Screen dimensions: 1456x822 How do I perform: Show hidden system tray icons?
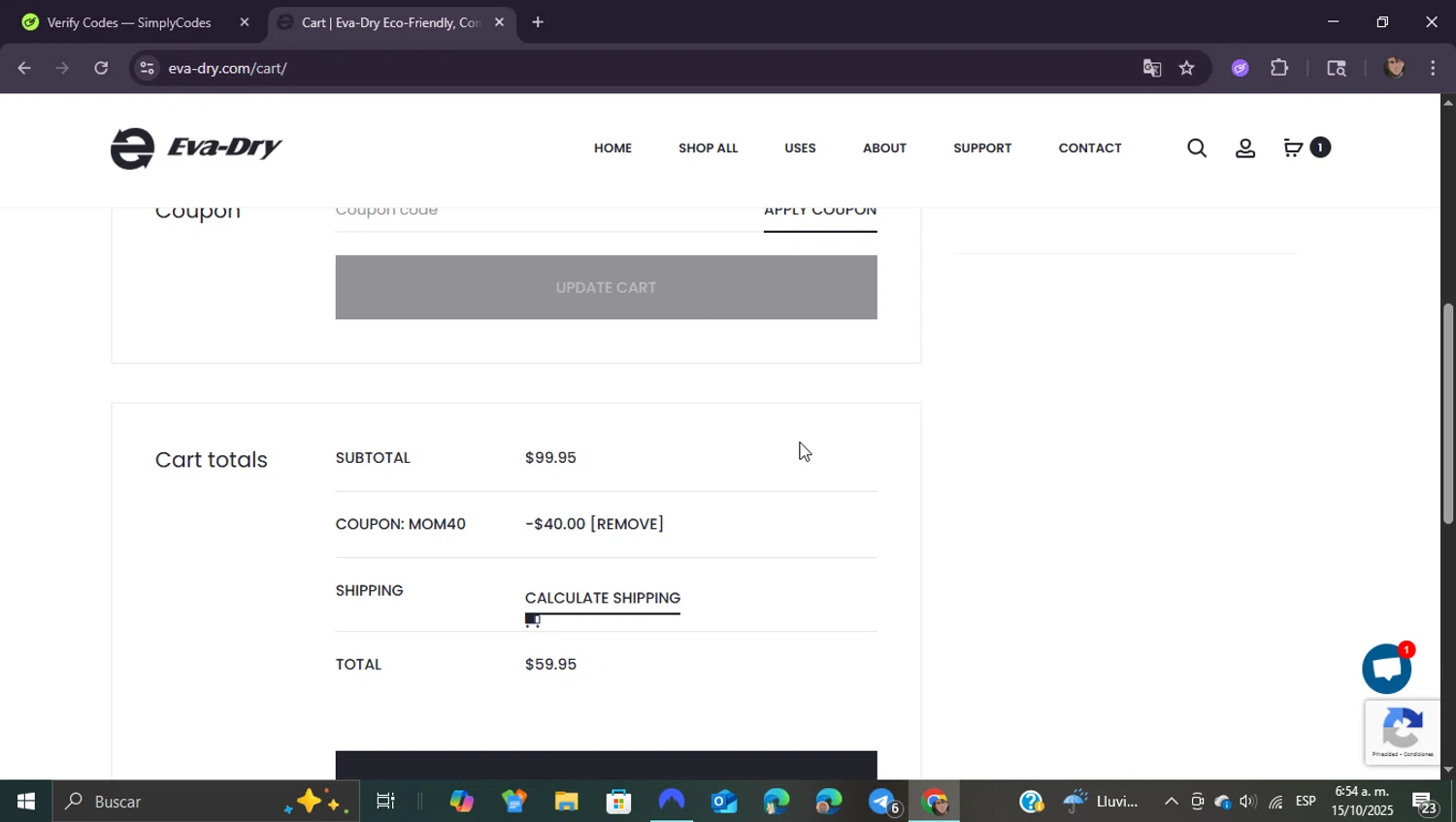(1171, 802)
